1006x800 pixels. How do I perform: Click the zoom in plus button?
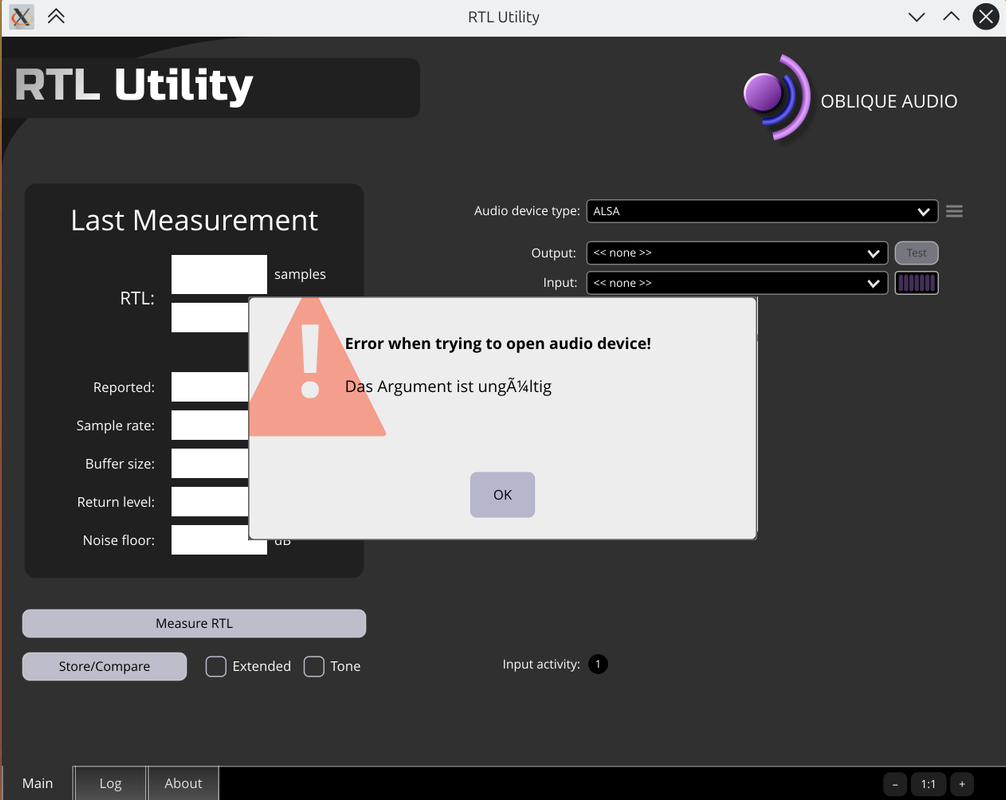click(x=962, y=784)
